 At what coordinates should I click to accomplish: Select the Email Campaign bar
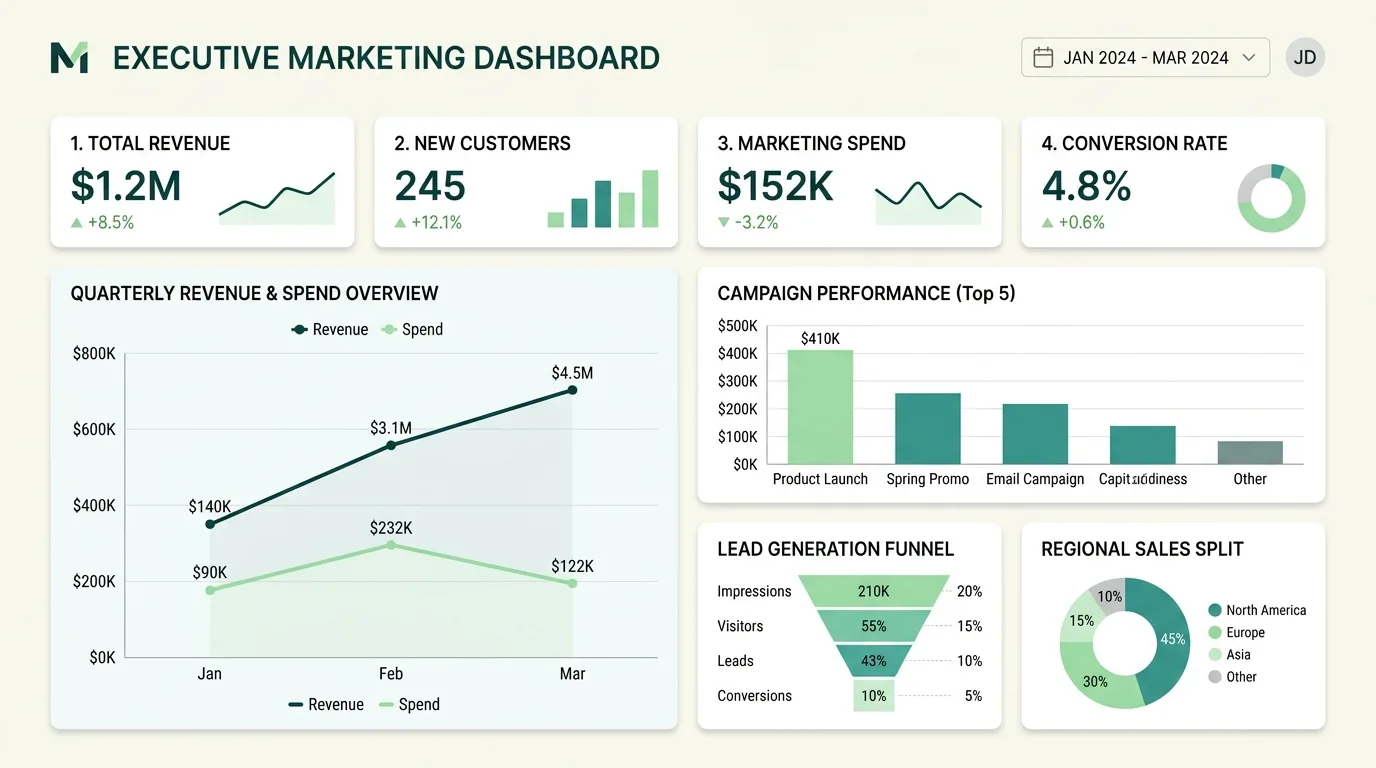[1035, 434]
